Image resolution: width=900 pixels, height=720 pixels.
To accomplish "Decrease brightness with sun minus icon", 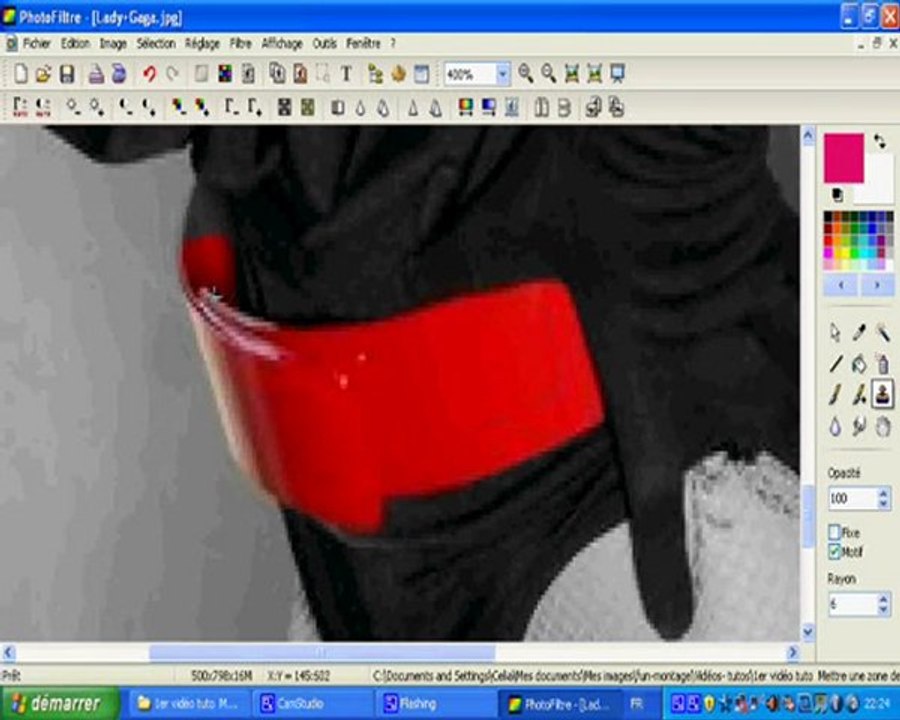I will pos(72,107).
